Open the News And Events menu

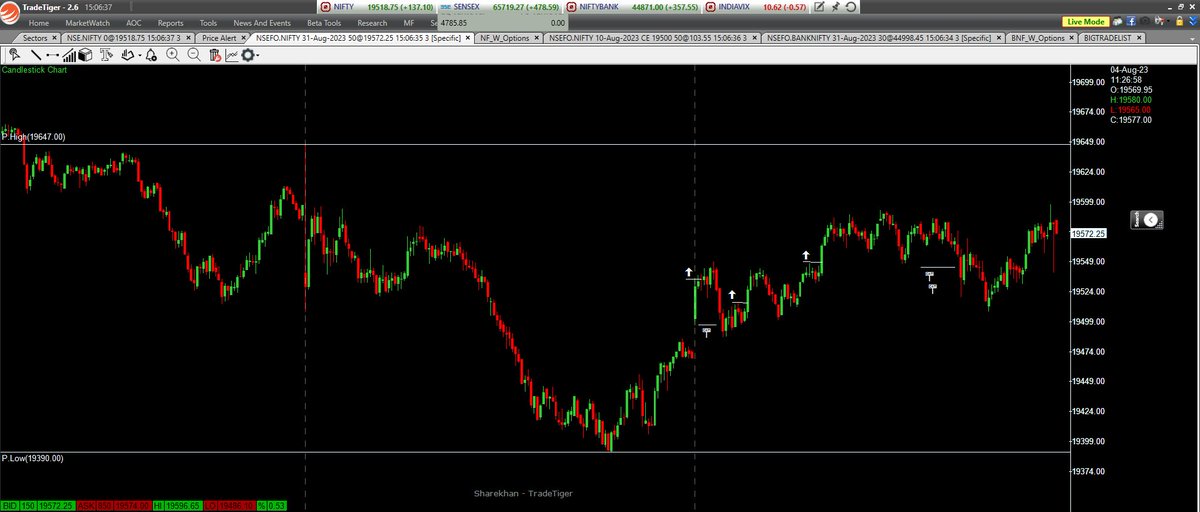[x=261, y=22]
